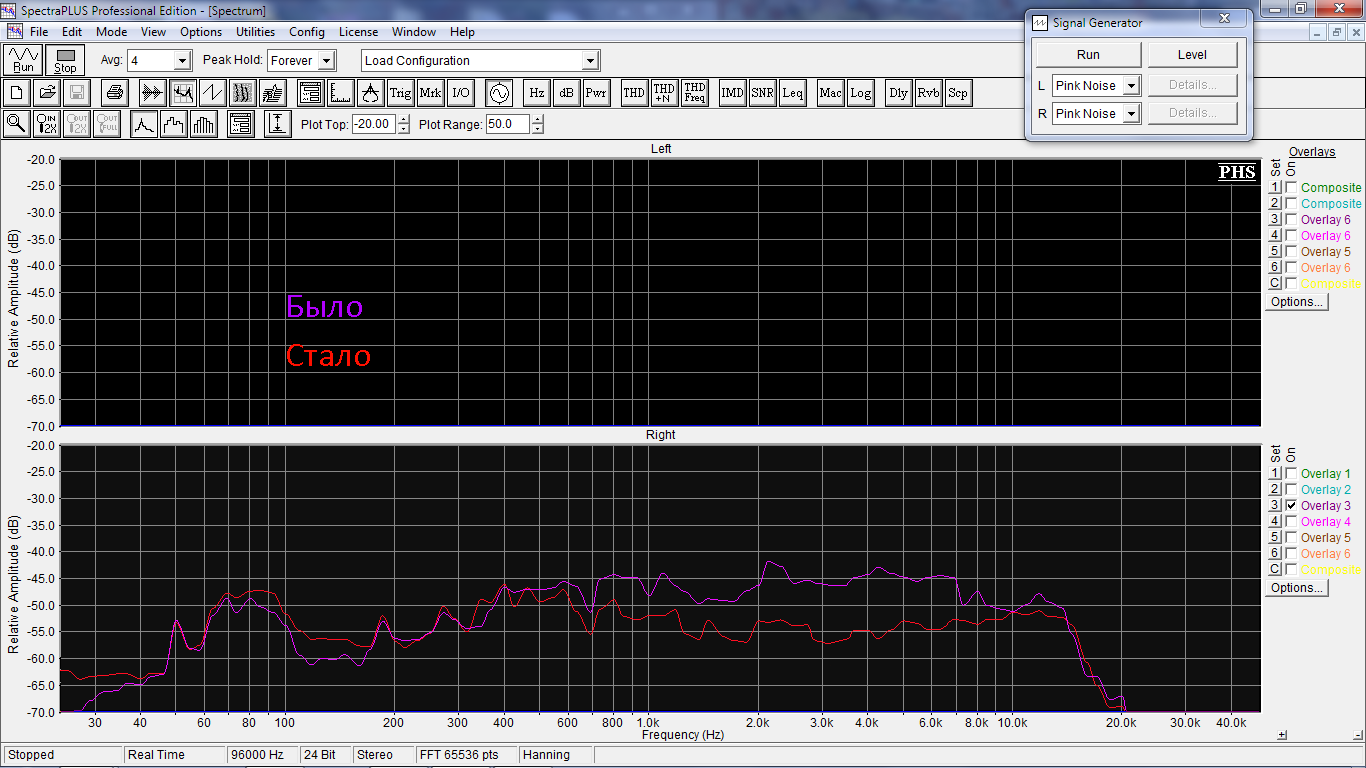Viewport: 1366px width, 768px height.
Task: Select the Phase view sawtooth icon
Action: [x=212, y=93]
